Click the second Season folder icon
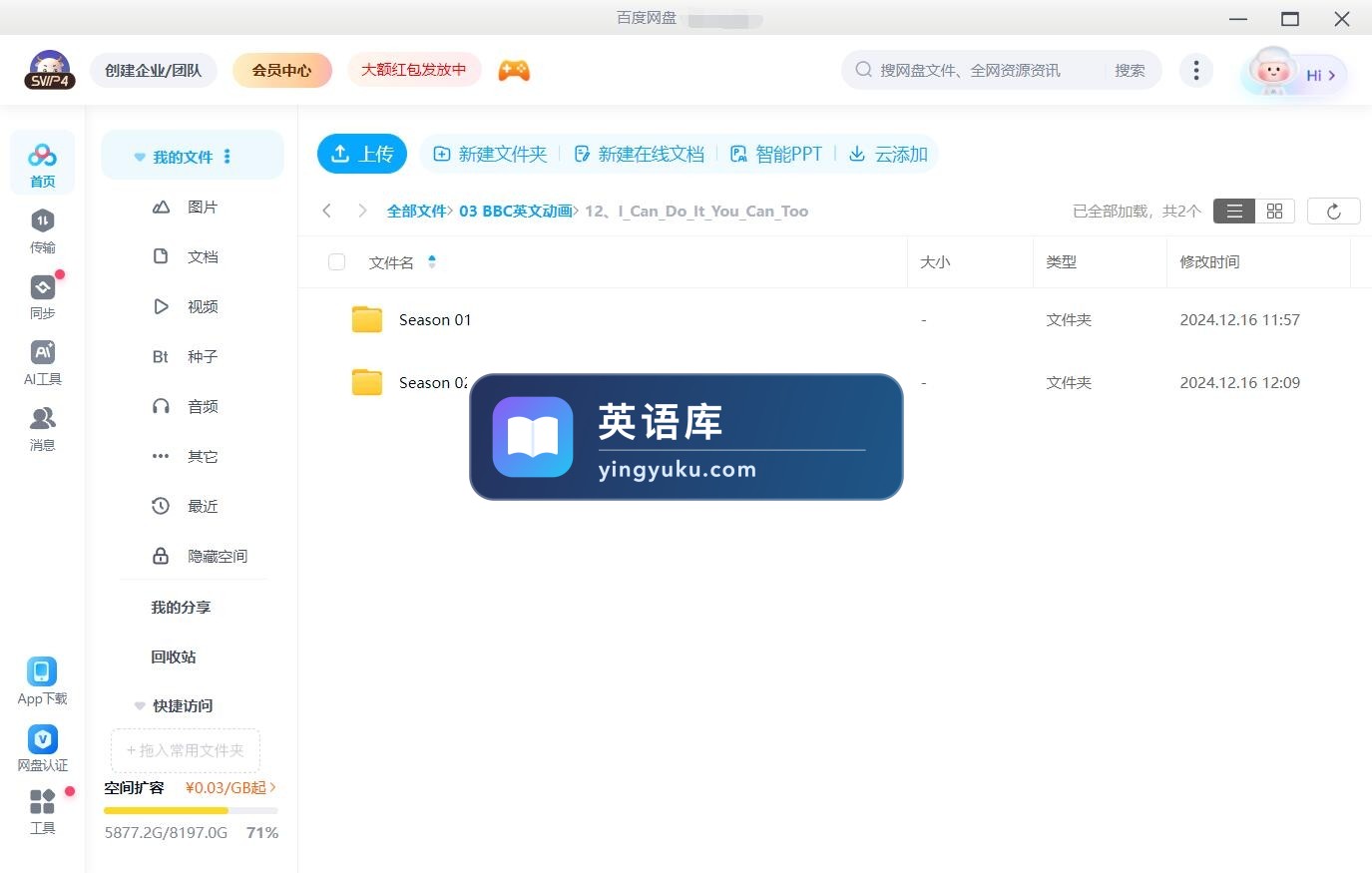 [367, 382]
